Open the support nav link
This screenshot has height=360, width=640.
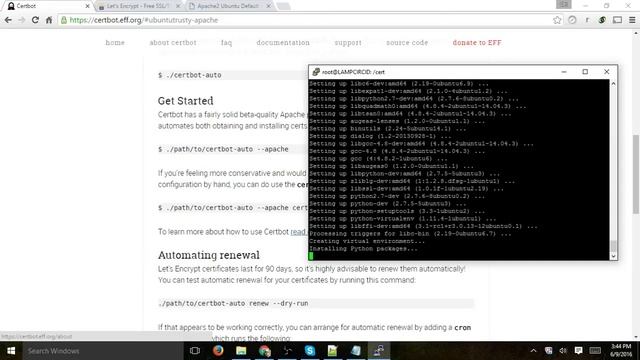[348, 42]
